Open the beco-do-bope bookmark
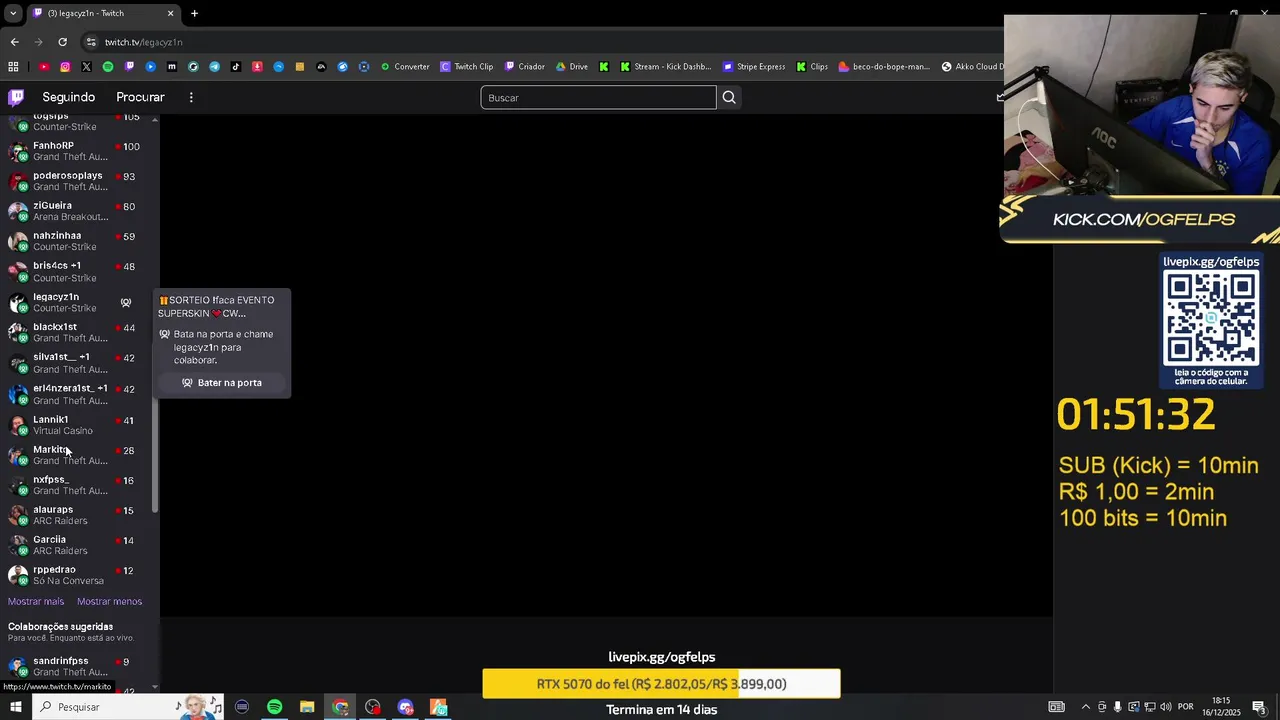This screenshot has width=1280, height=720. pyautogui.click(x=884, y=67)
